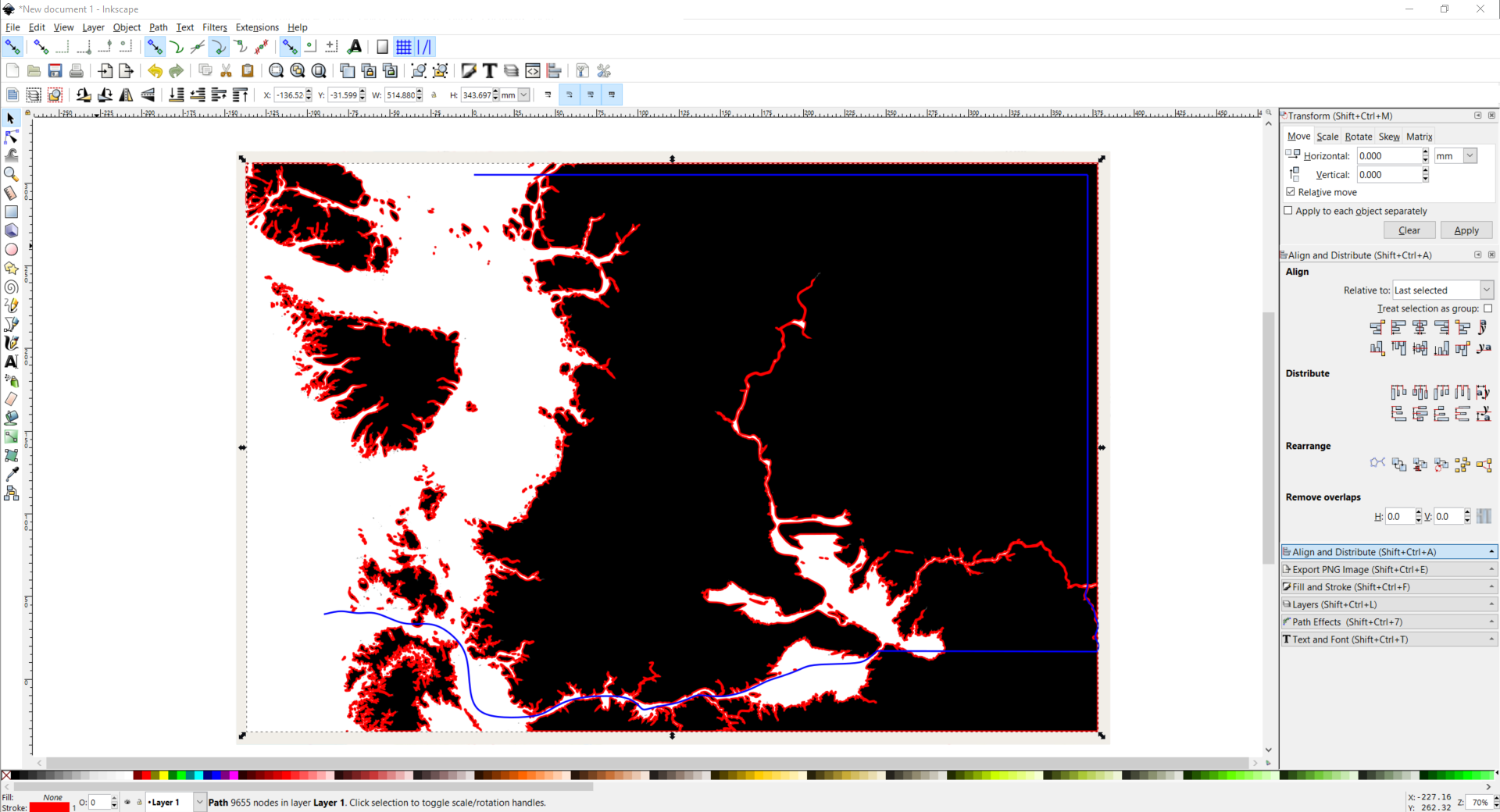Center objects on vertical axis
The width and height of the screenshot is (1500, 812).
[x=1420, y=328]
